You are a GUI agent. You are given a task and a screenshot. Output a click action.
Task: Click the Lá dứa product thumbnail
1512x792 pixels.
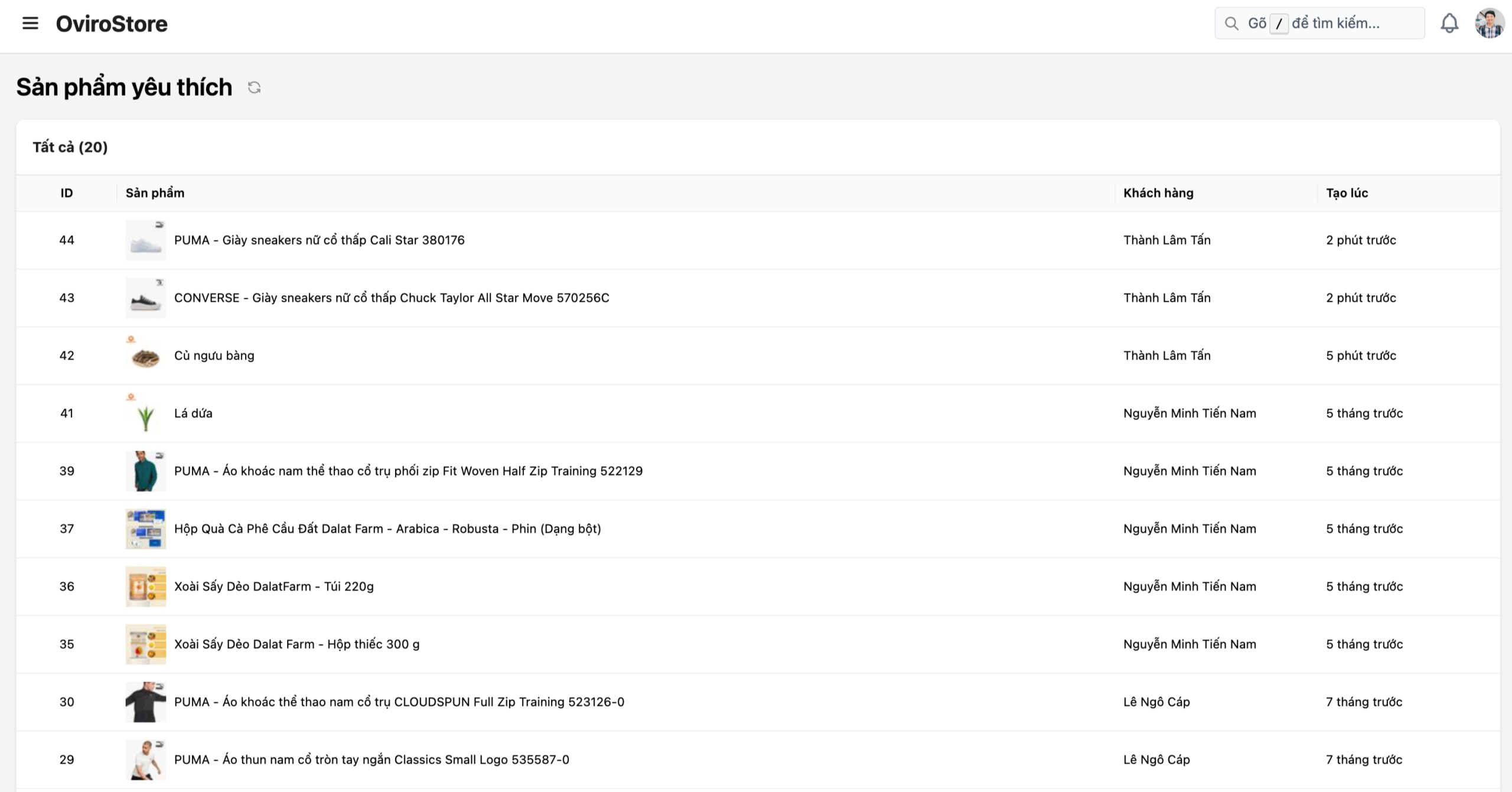tap(145, 414)
